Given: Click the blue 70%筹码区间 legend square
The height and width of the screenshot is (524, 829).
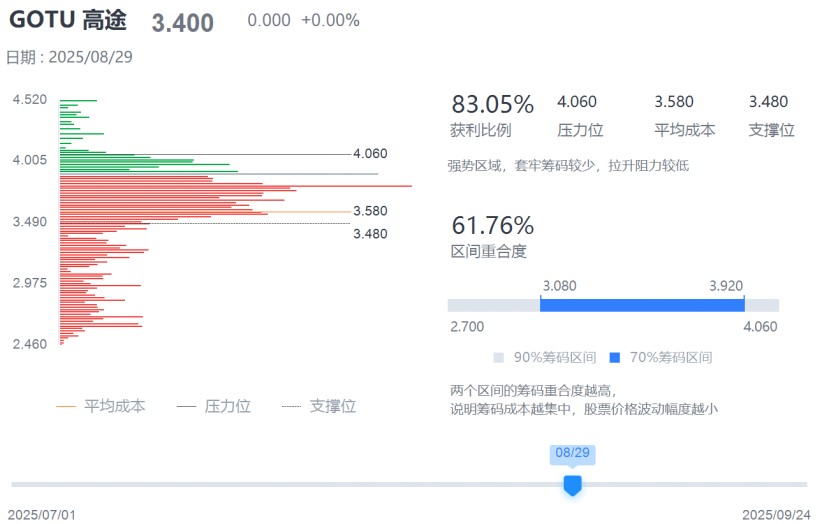Looking at the screenshot, I should (615, 358).
